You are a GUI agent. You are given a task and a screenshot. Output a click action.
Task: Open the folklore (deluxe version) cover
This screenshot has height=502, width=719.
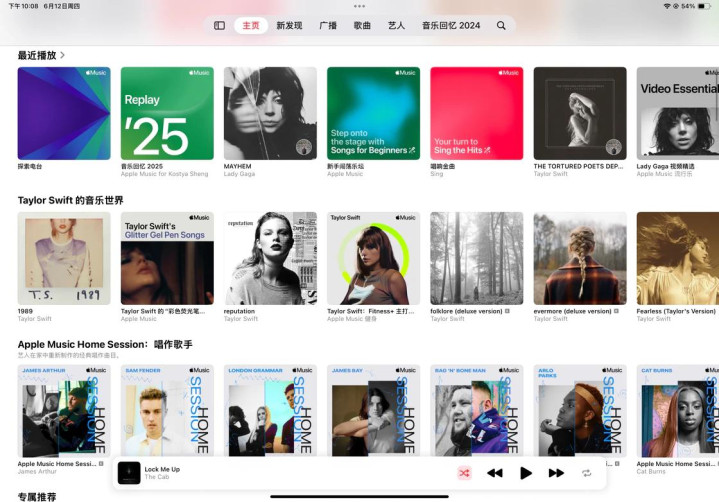[x=476, y=258]
